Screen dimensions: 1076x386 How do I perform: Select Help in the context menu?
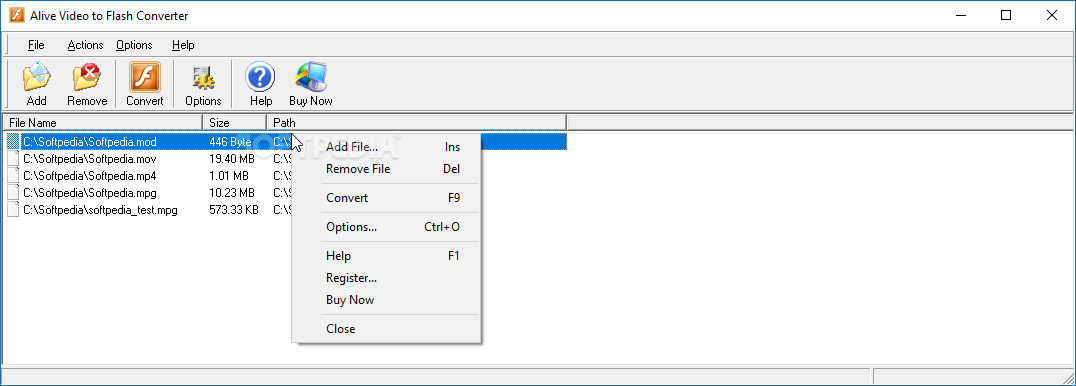click(386, 256)
